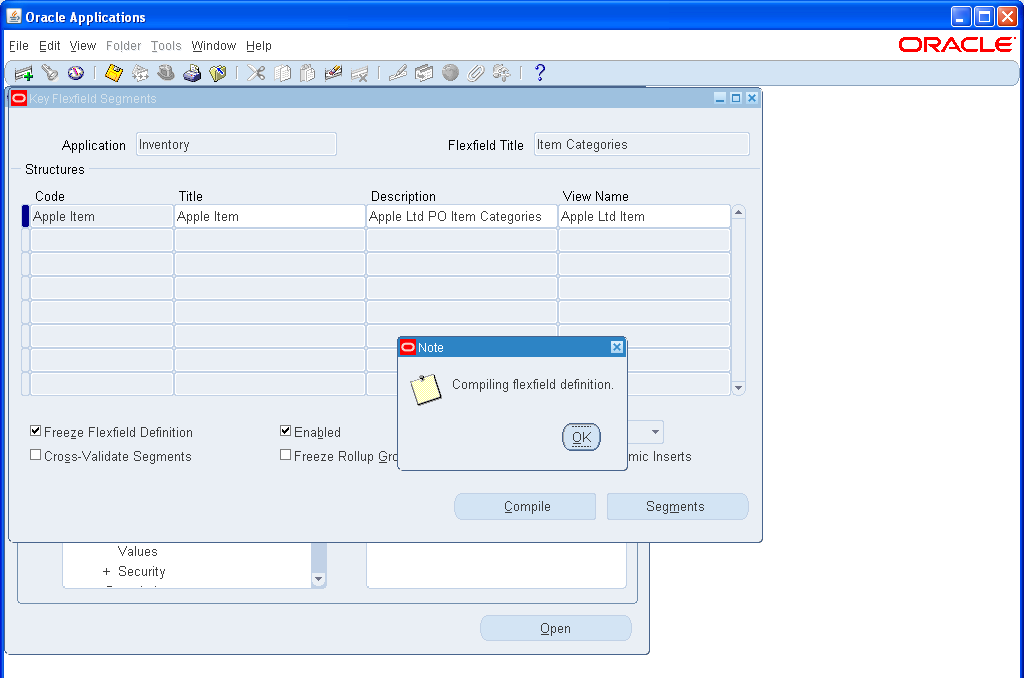Expand the Security tree node

(108, 571)
